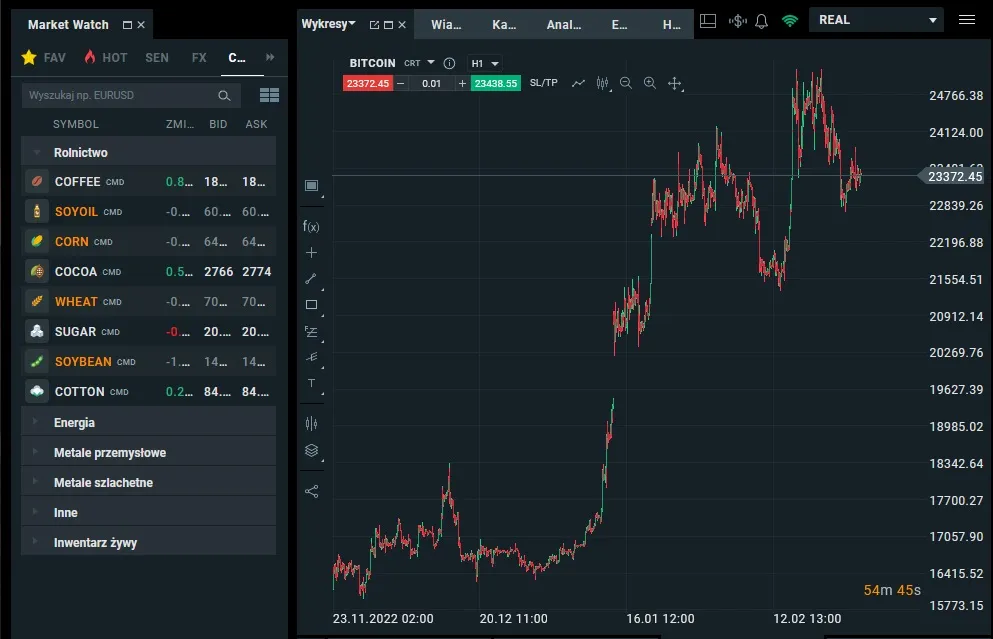Open the f(x) indicators tool

coord(311,226)
